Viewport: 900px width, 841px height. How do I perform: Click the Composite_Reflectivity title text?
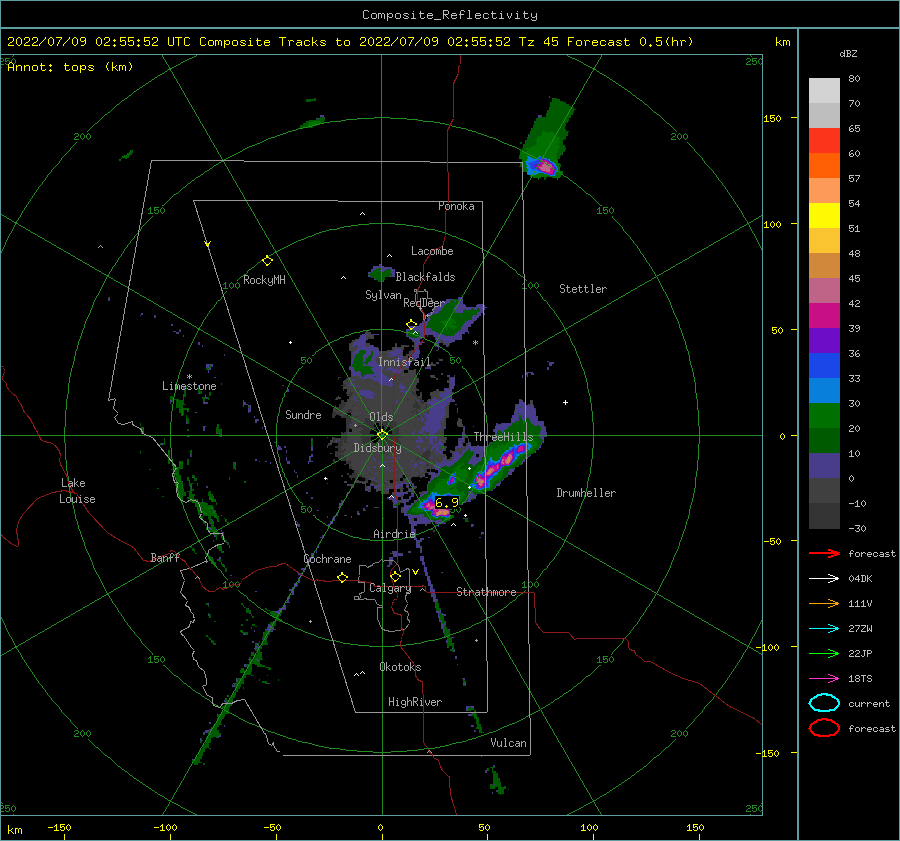450,15
